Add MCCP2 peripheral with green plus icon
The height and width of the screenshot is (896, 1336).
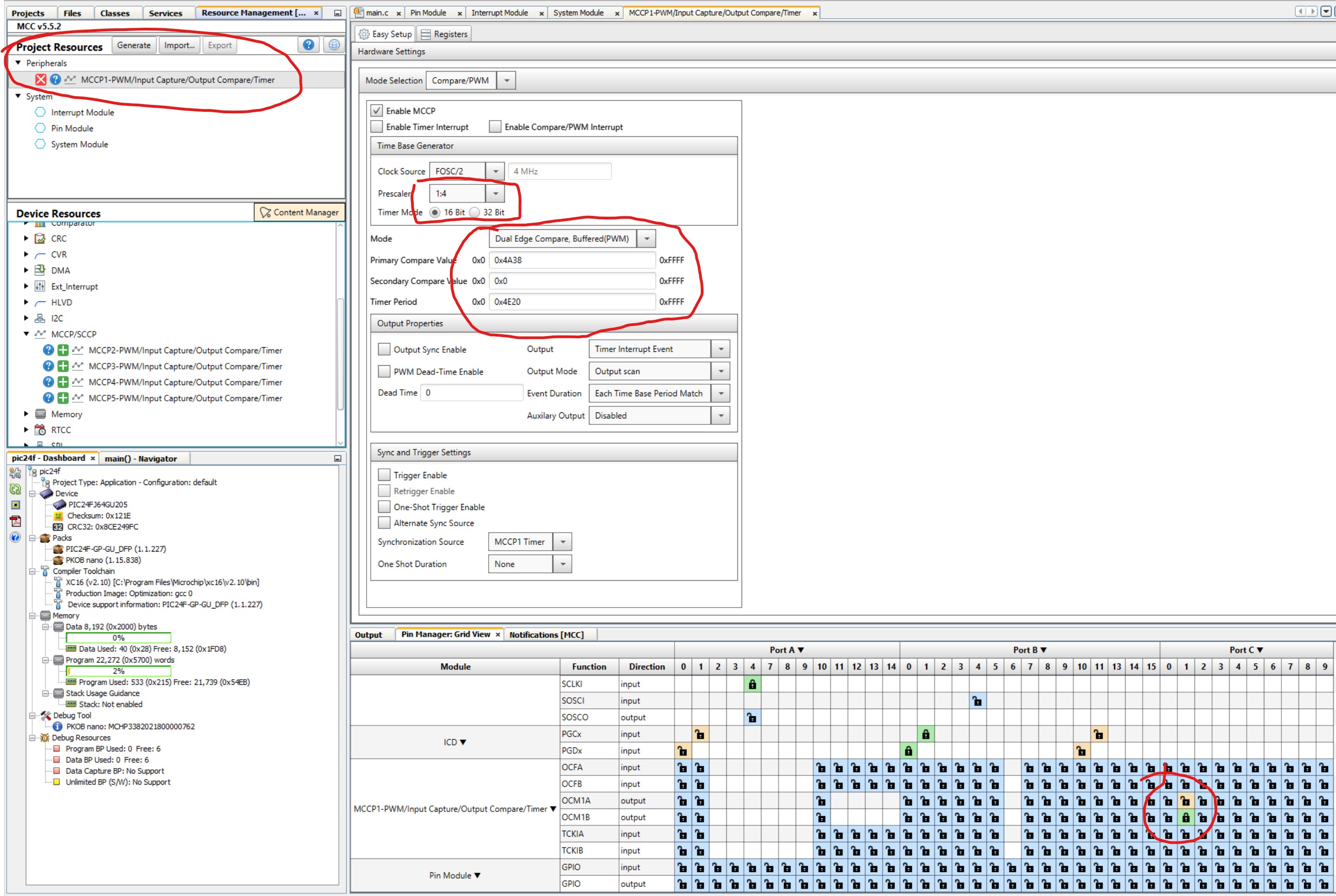pos(63,350)
